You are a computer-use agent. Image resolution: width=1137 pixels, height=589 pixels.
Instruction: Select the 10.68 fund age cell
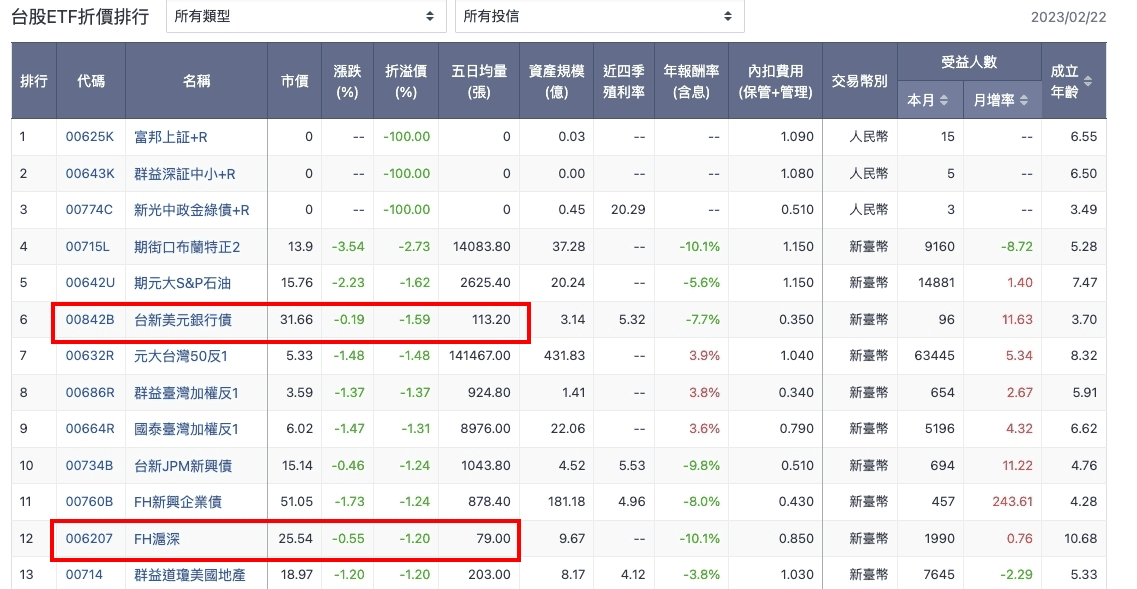[x=1081, y=539]
